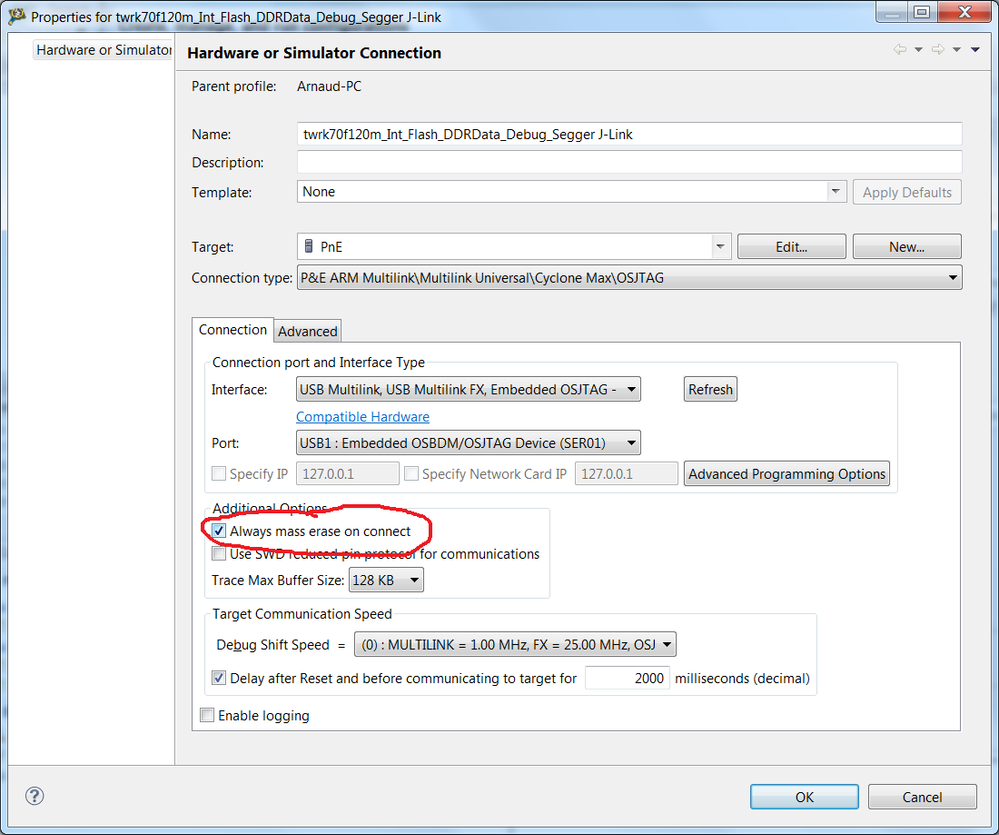Click the Refresh button
The image size is (999, 835).
[710, 389]
